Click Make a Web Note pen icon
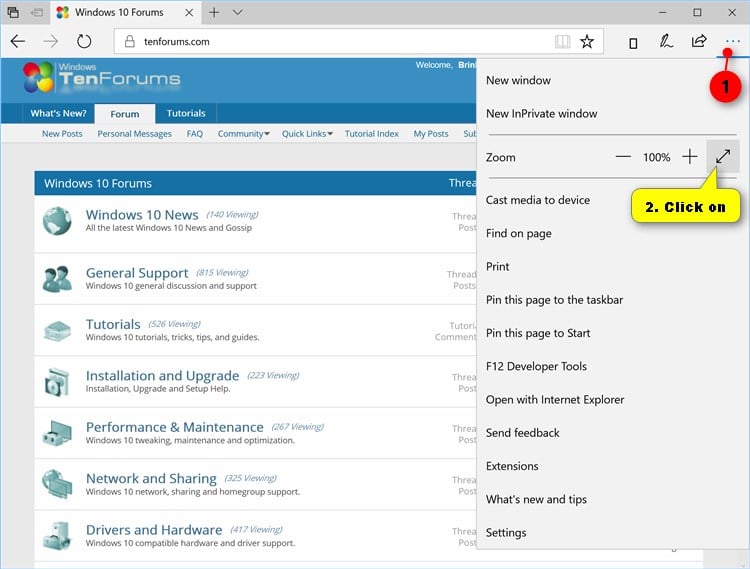Viewport: 750px width, 569px height. pos(666,42)
